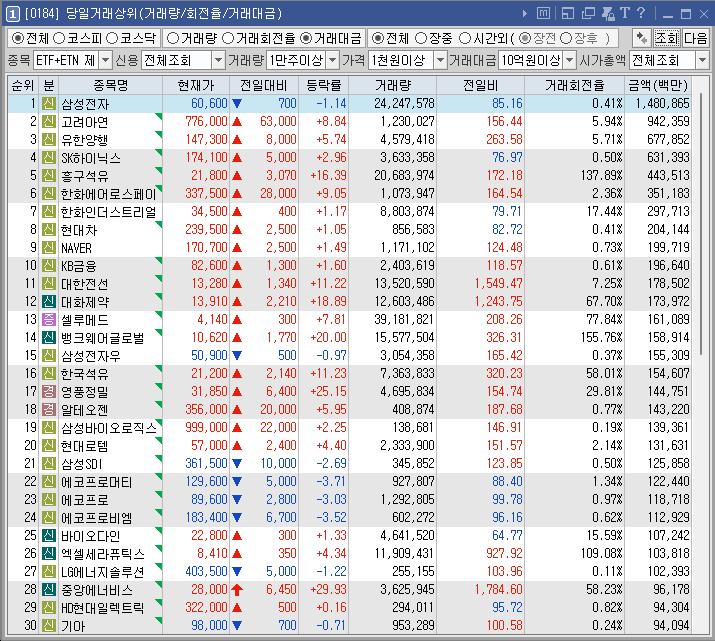
Task: Click the purple 증 badge for 셀루메드
Action: tap(49, 320)
